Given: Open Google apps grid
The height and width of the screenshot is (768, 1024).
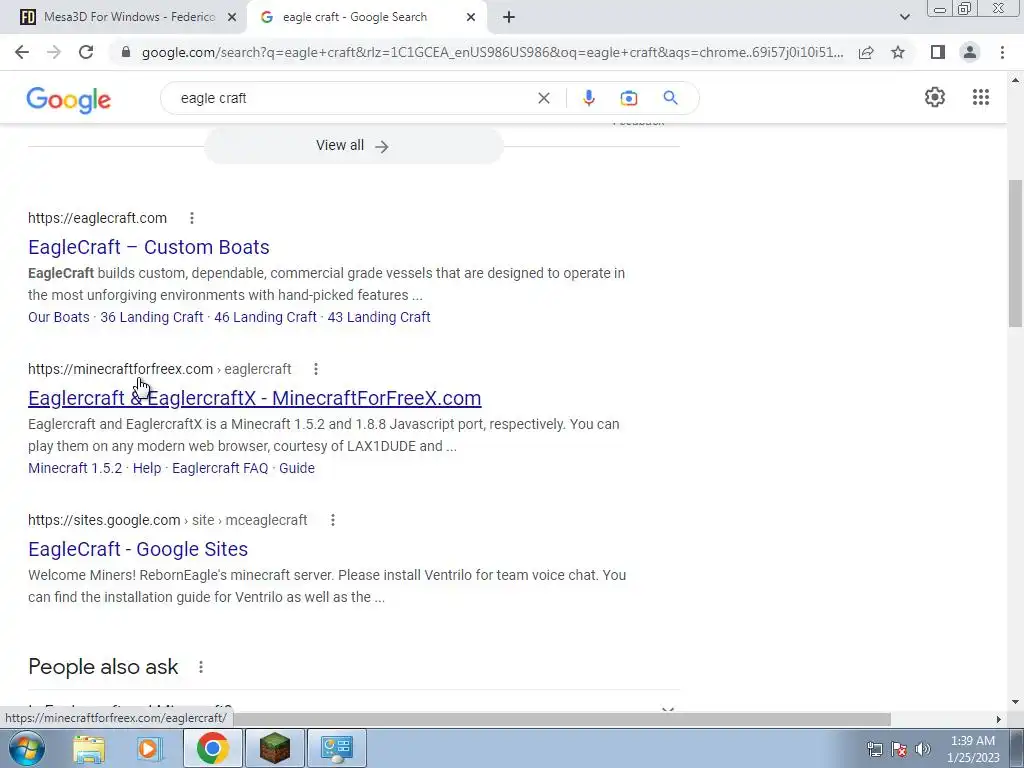Looking at the screenshot, I should point(980,97).
